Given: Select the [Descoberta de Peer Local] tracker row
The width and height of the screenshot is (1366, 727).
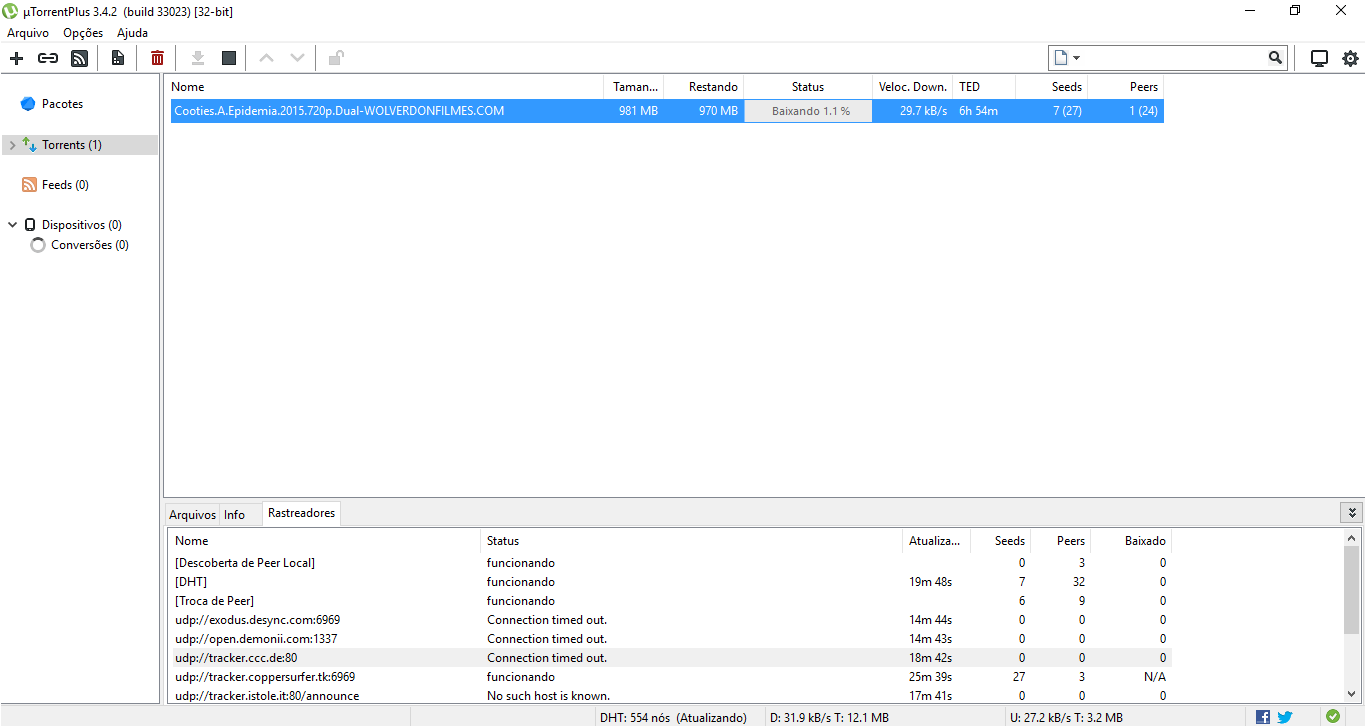Looking at the screenshot, I should coord(668,563).
